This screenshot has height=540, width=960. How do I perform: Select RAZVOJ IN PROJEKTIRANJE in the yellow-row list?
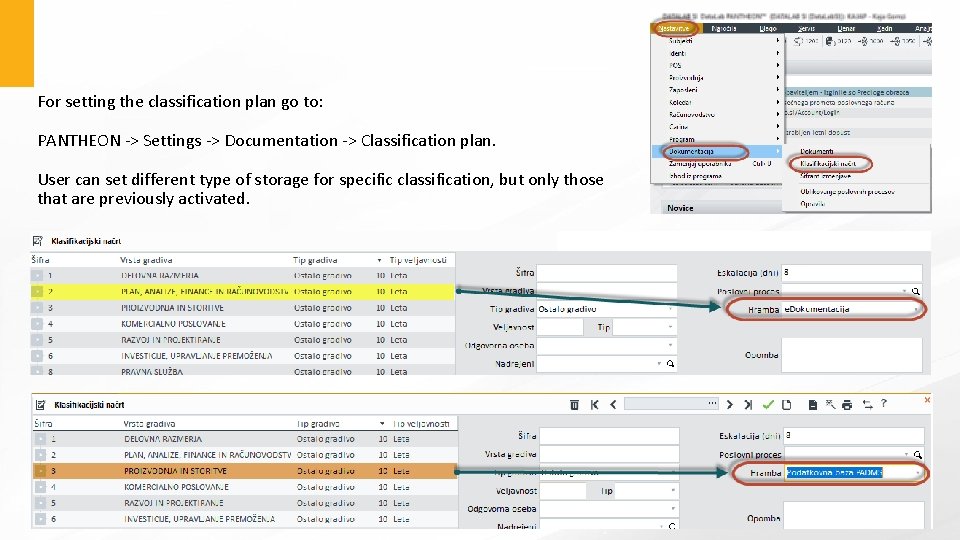[242, 339]
